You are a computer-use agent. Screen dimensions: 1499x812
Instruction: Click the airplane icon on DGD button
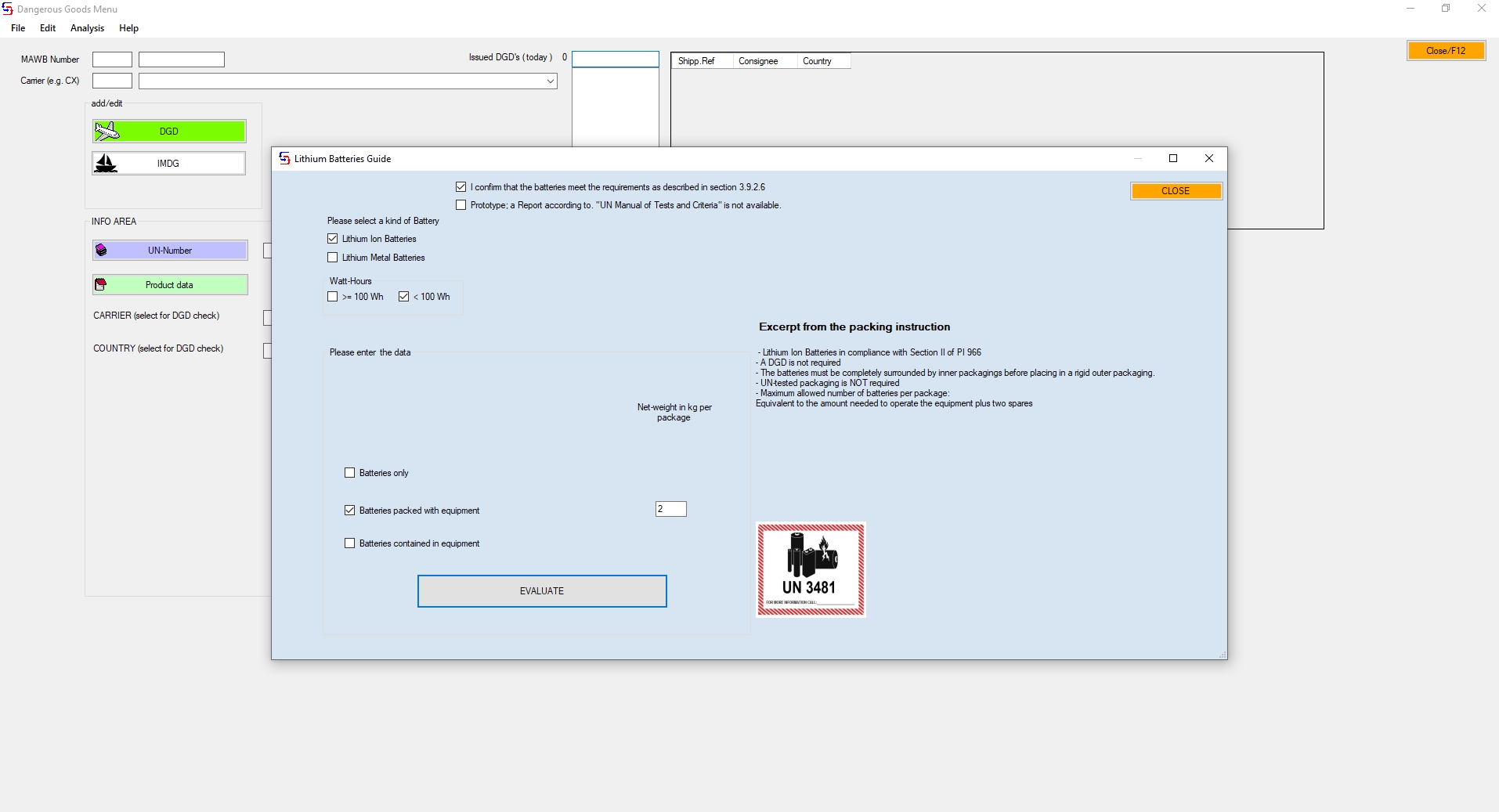[x=107, y=131]
